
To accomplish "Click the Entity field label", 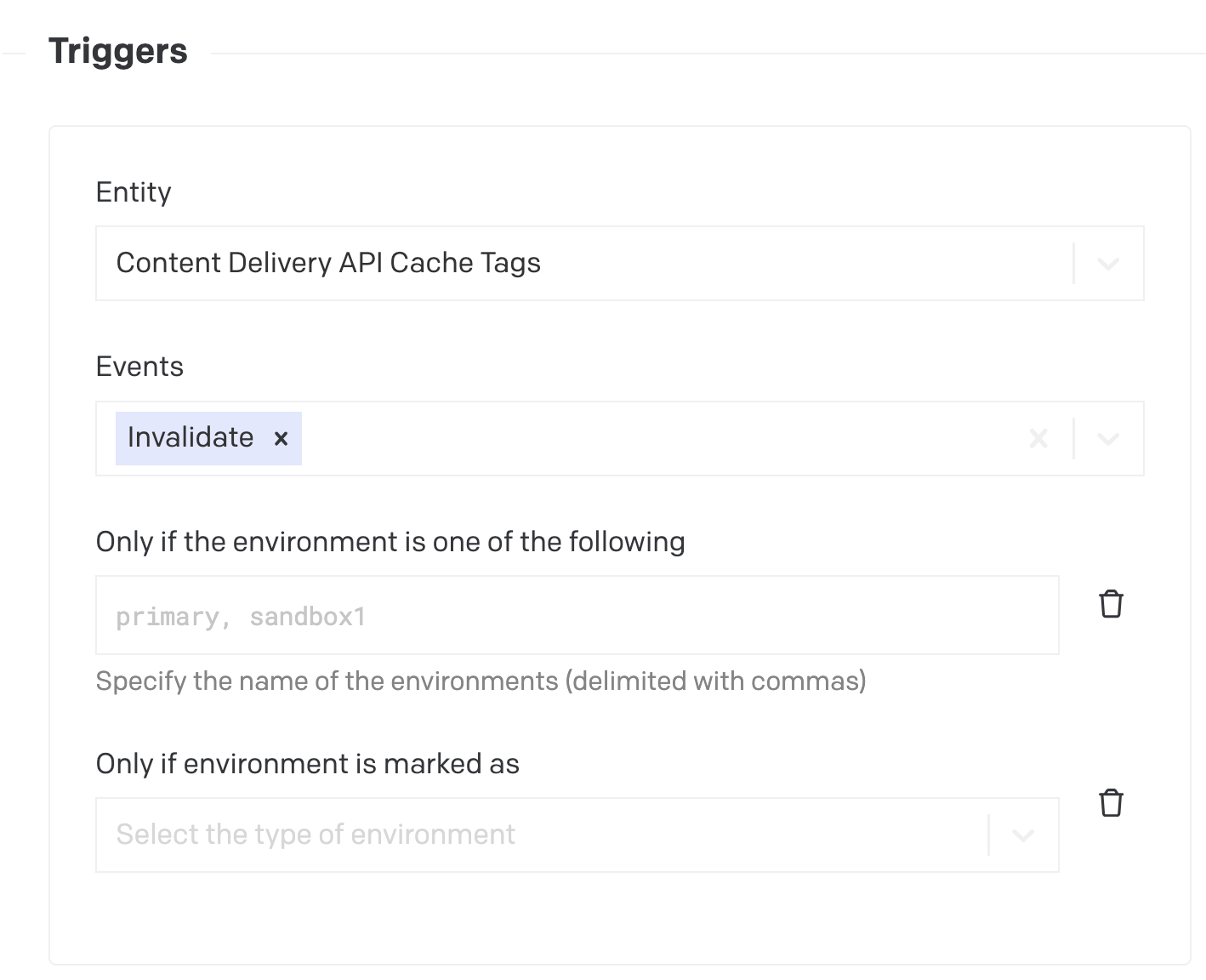I will point(134,192).
